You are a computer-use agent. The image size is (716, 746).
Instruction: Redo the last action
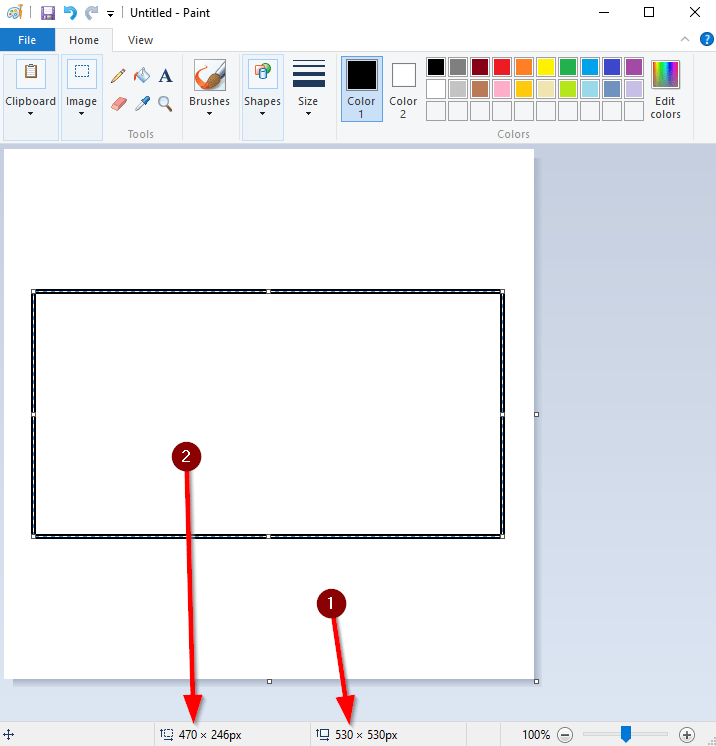tap(91, 12)
